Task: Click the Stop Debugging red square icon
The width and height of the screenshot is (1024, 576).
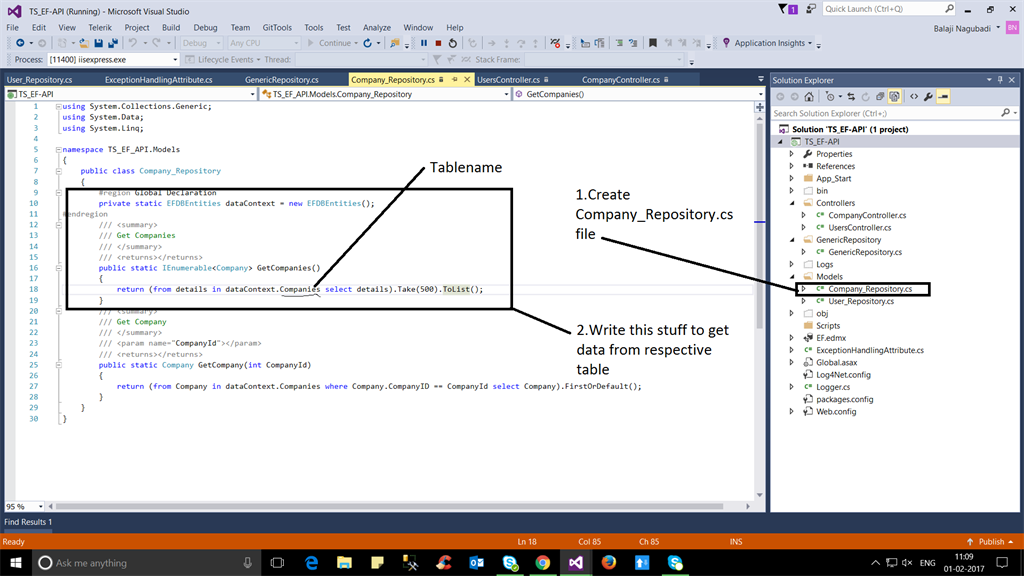Action: click(438, 43)
